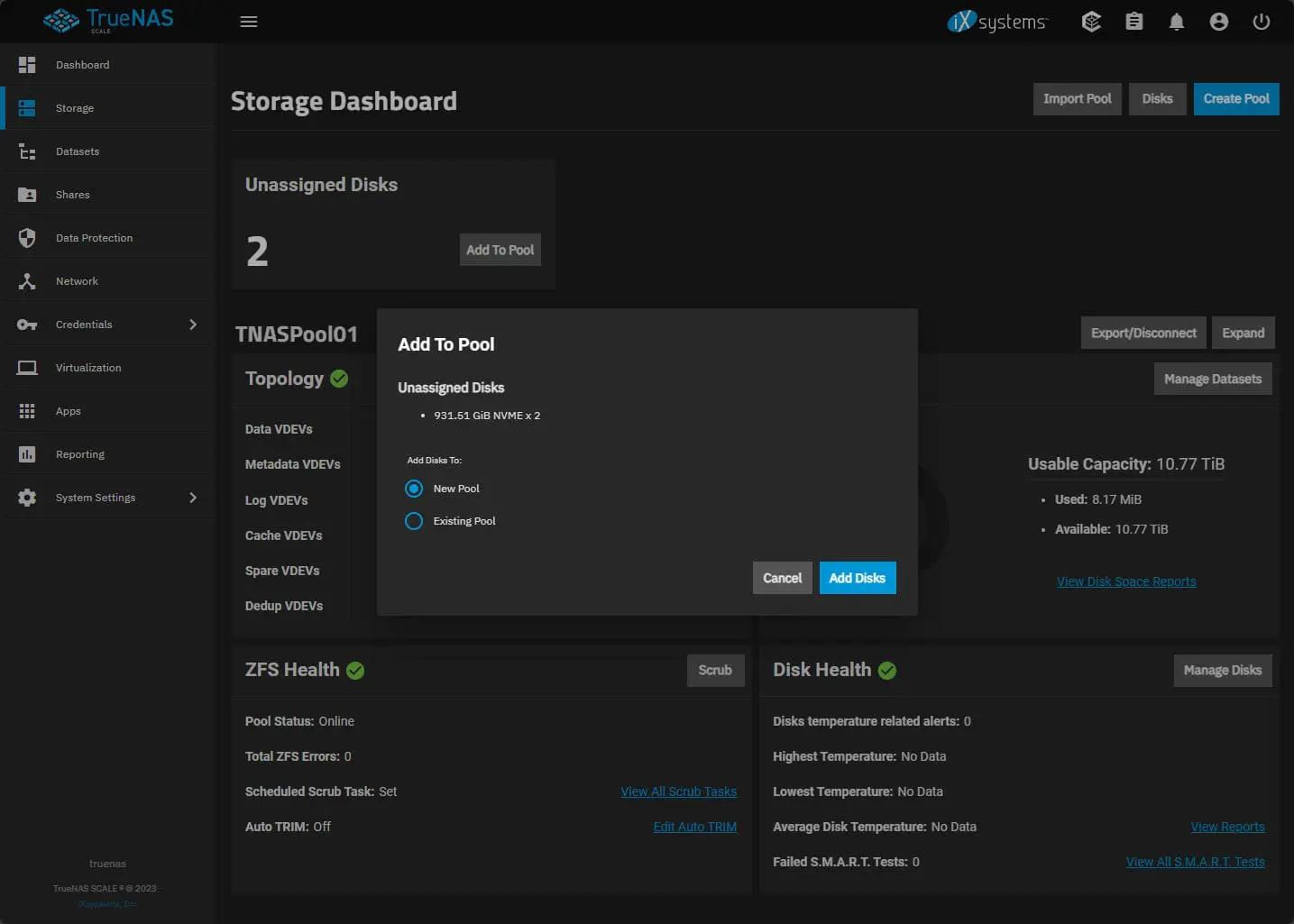Open Datasets in the sidebar
1294x924 pixels.
tap(78, 151)
